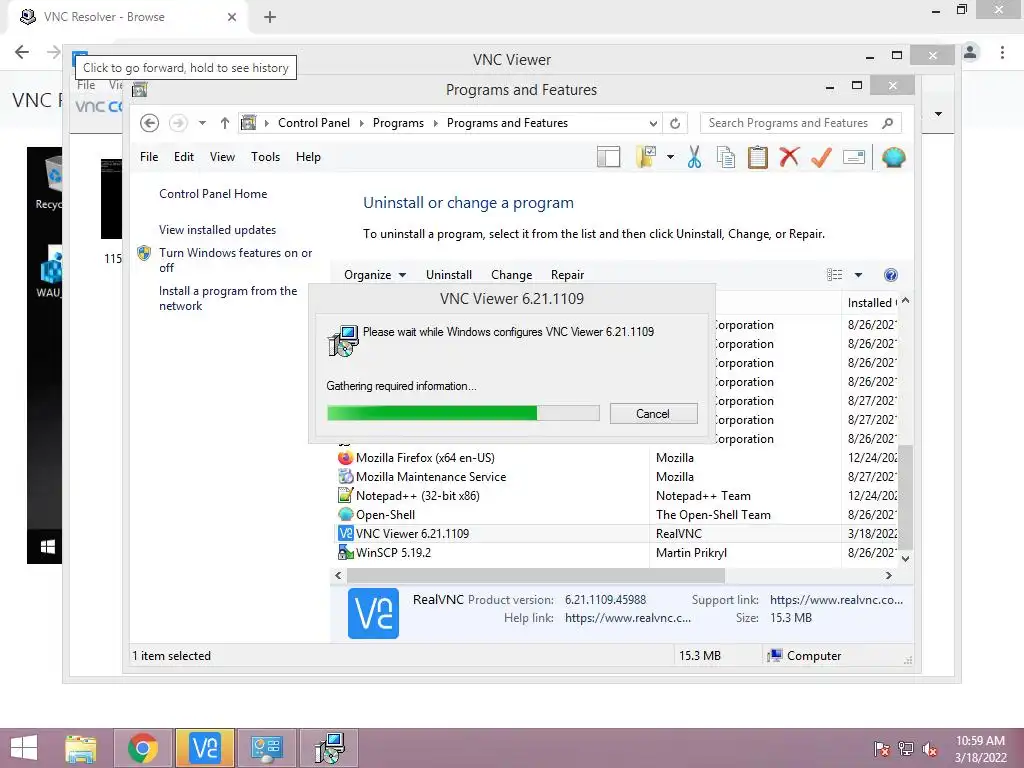This screenshot has height=768, width=1024.
Task: Expand breadcrumb arrow after Control Panel
Action: click(362, 123)
